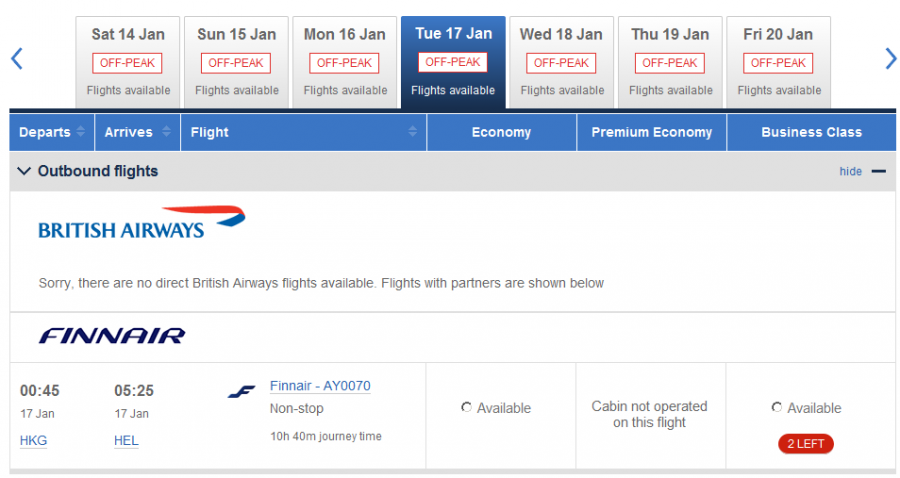Screen dimensions: 900x478
Task: Go to previous dates with left arrow
Action: click(x=17, y=59)
